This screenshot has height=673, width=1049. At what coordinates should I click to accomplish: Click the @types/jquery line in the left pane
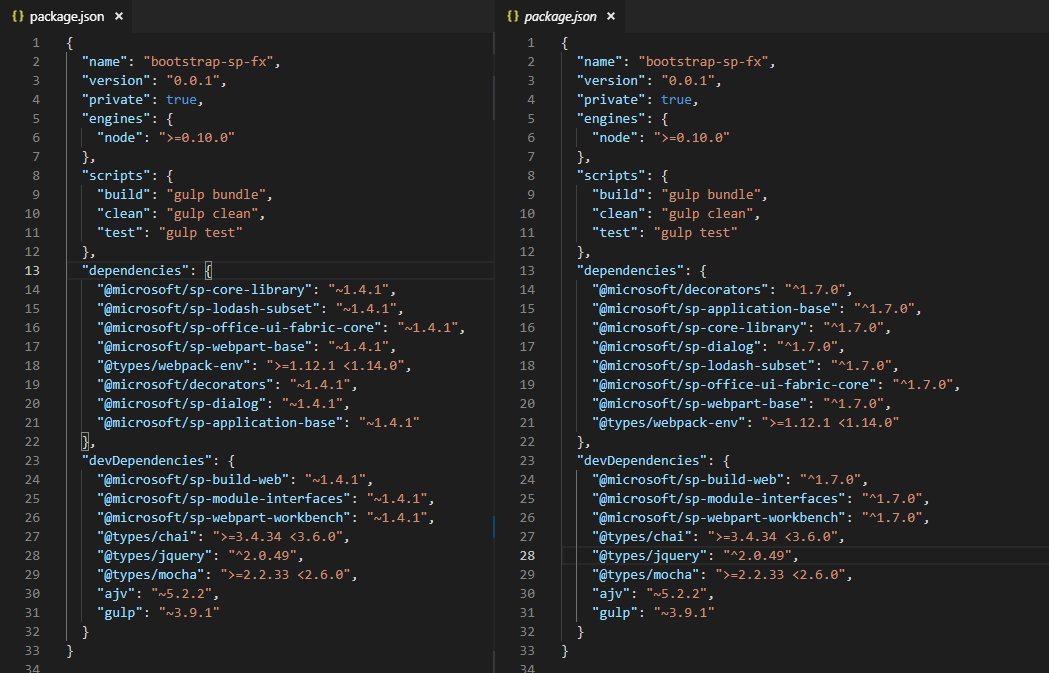pyautogui.click(x=200, y=556)
